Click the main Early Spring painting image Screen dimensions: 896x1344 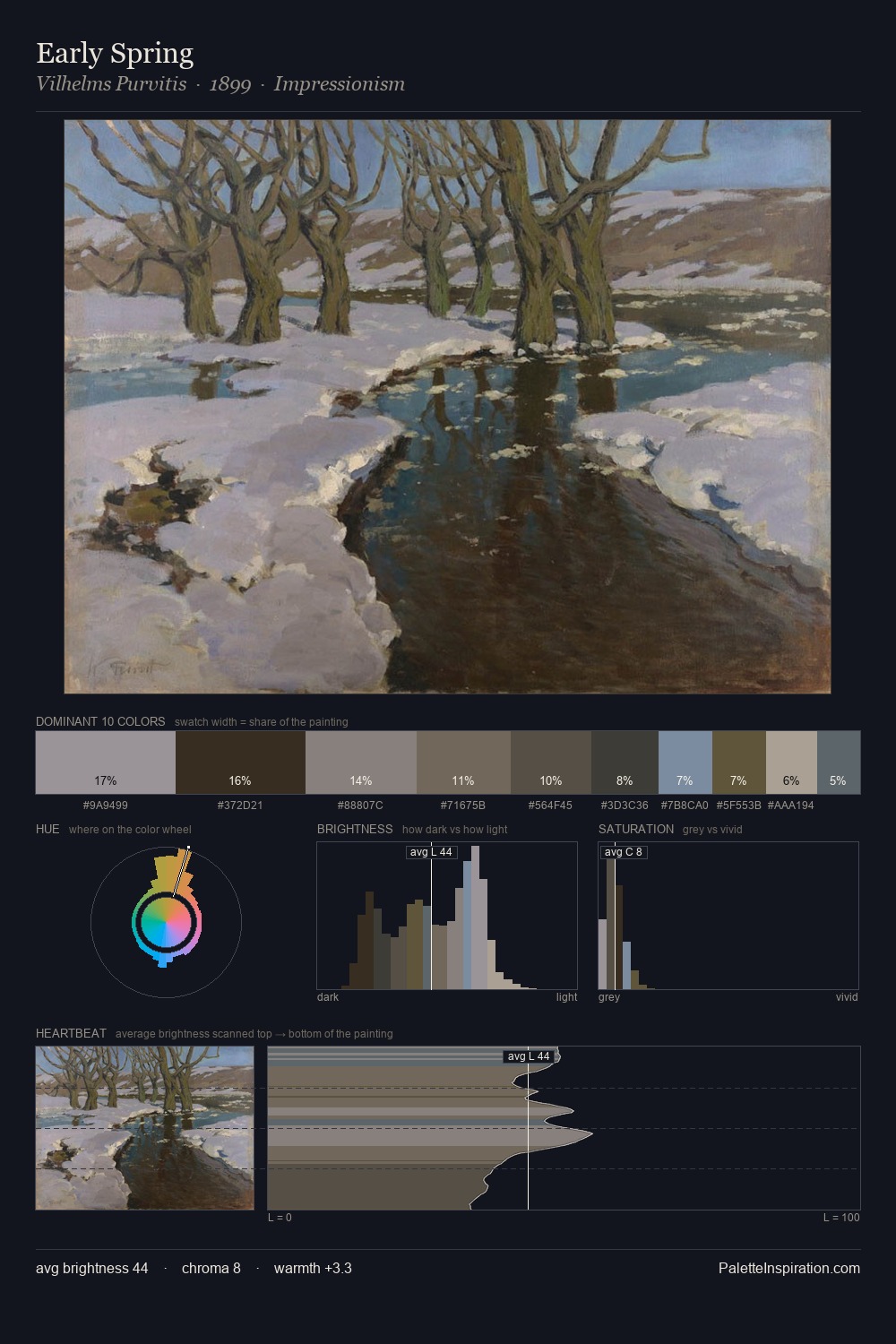coord(447,407)
